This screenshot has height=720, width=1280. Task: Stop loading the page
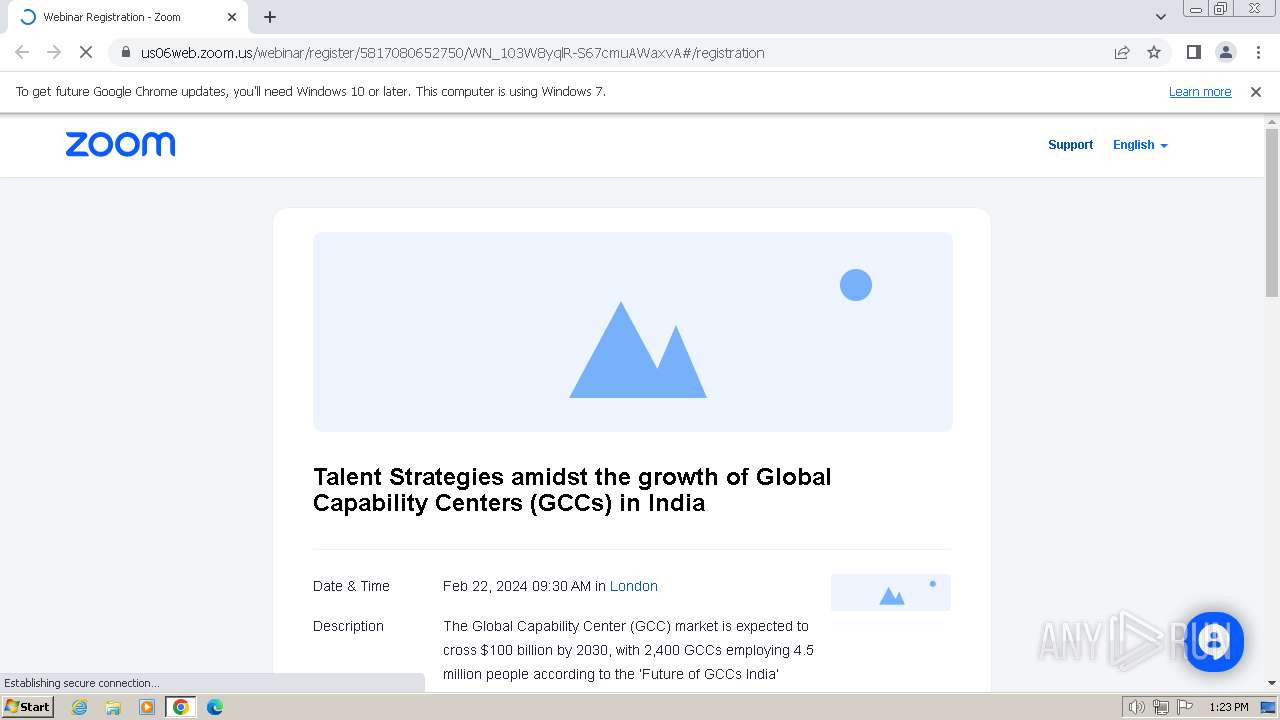tap(86, 53)
